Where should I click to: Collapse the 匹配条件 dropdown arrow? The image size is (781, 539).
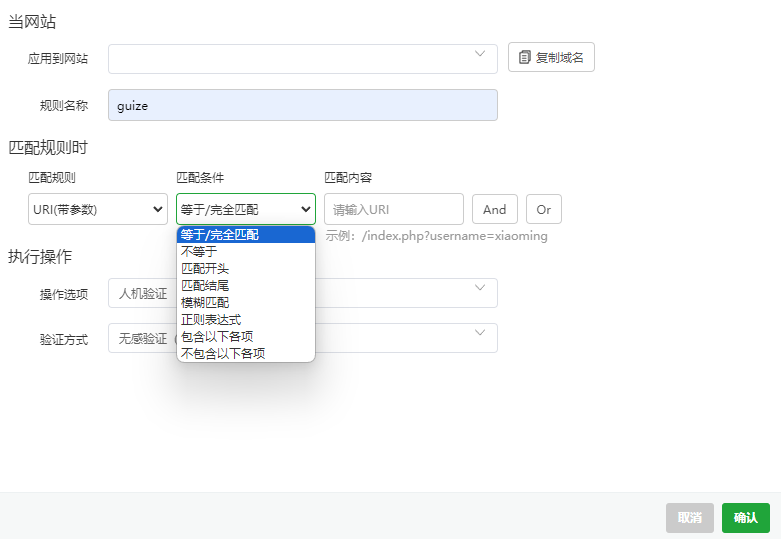(305, 209)
